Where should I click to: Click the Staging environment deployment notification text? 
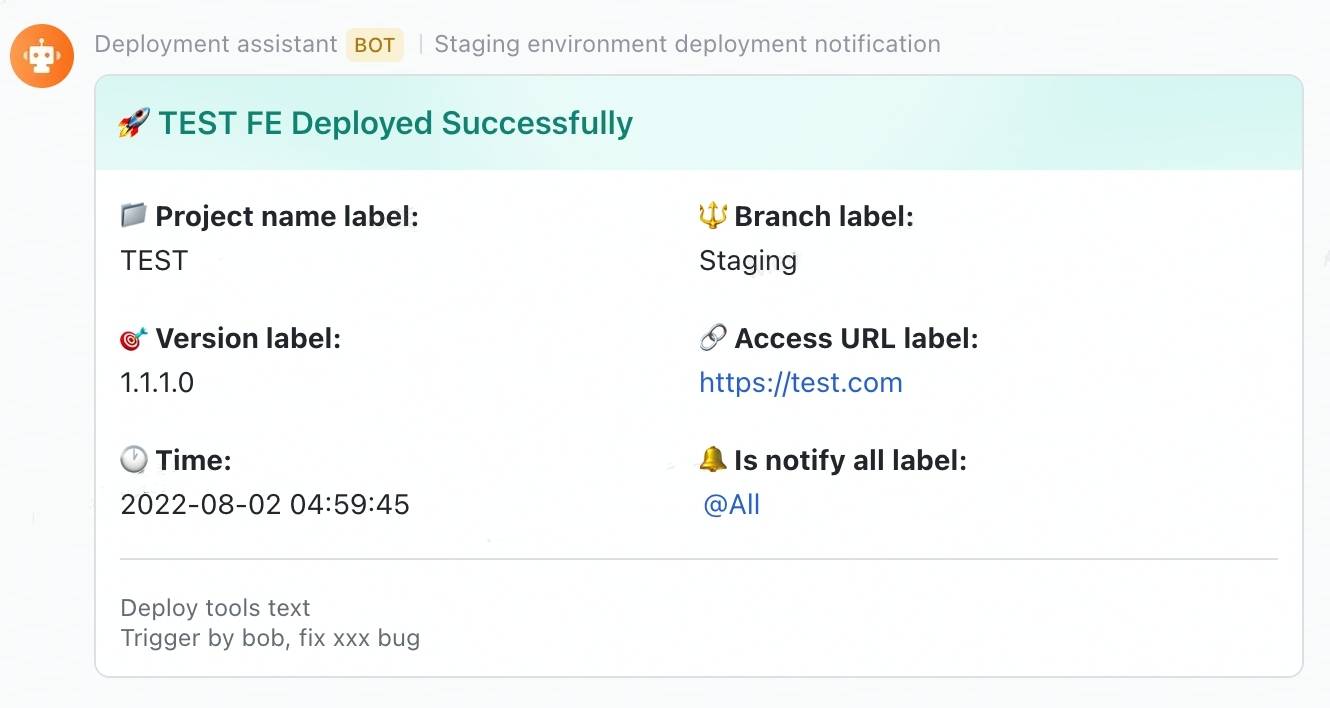pos(687,45)
